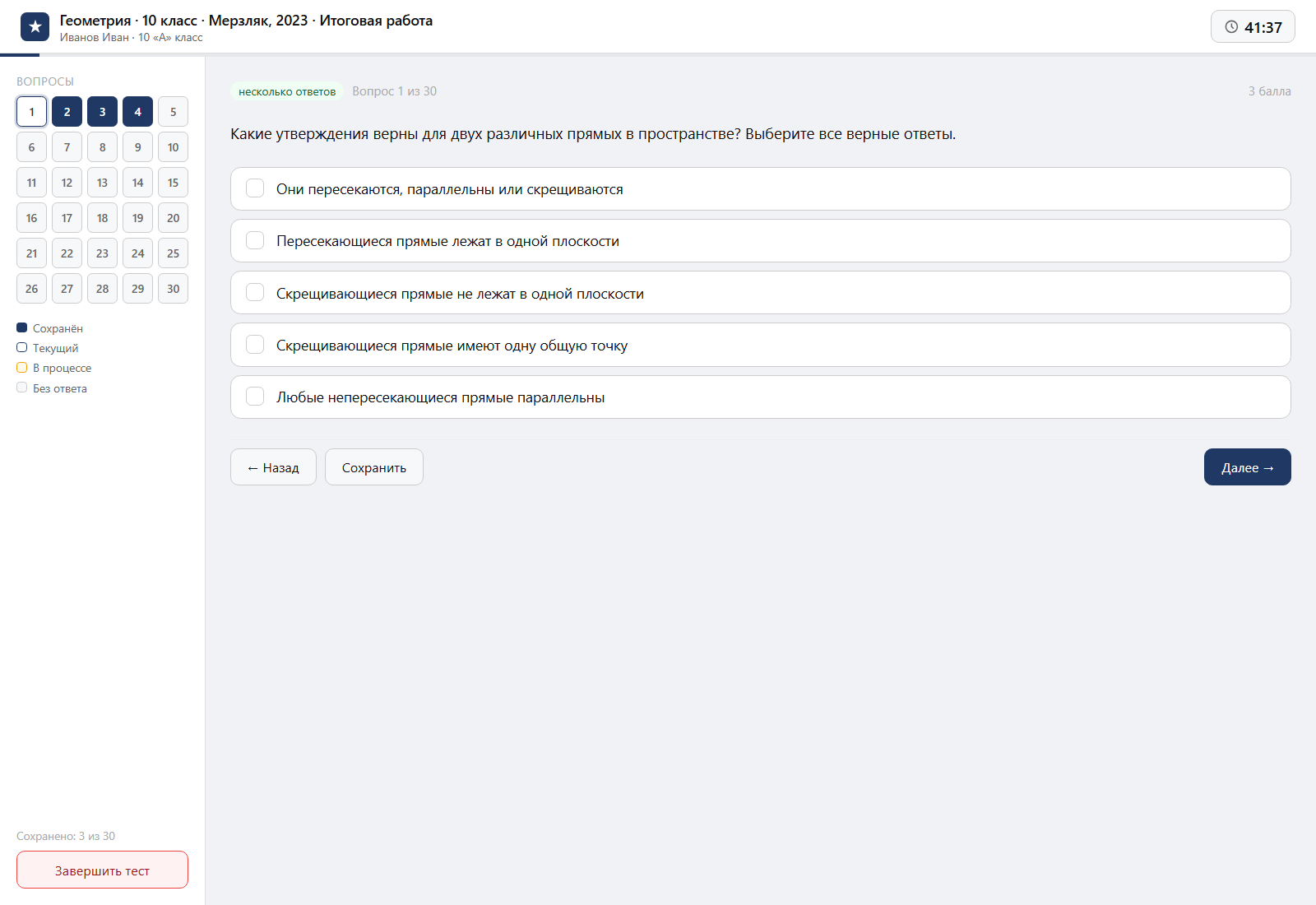Open question 12 in navigator
The width and height of the screenshot is (1316, 905).
click(67, 183)
